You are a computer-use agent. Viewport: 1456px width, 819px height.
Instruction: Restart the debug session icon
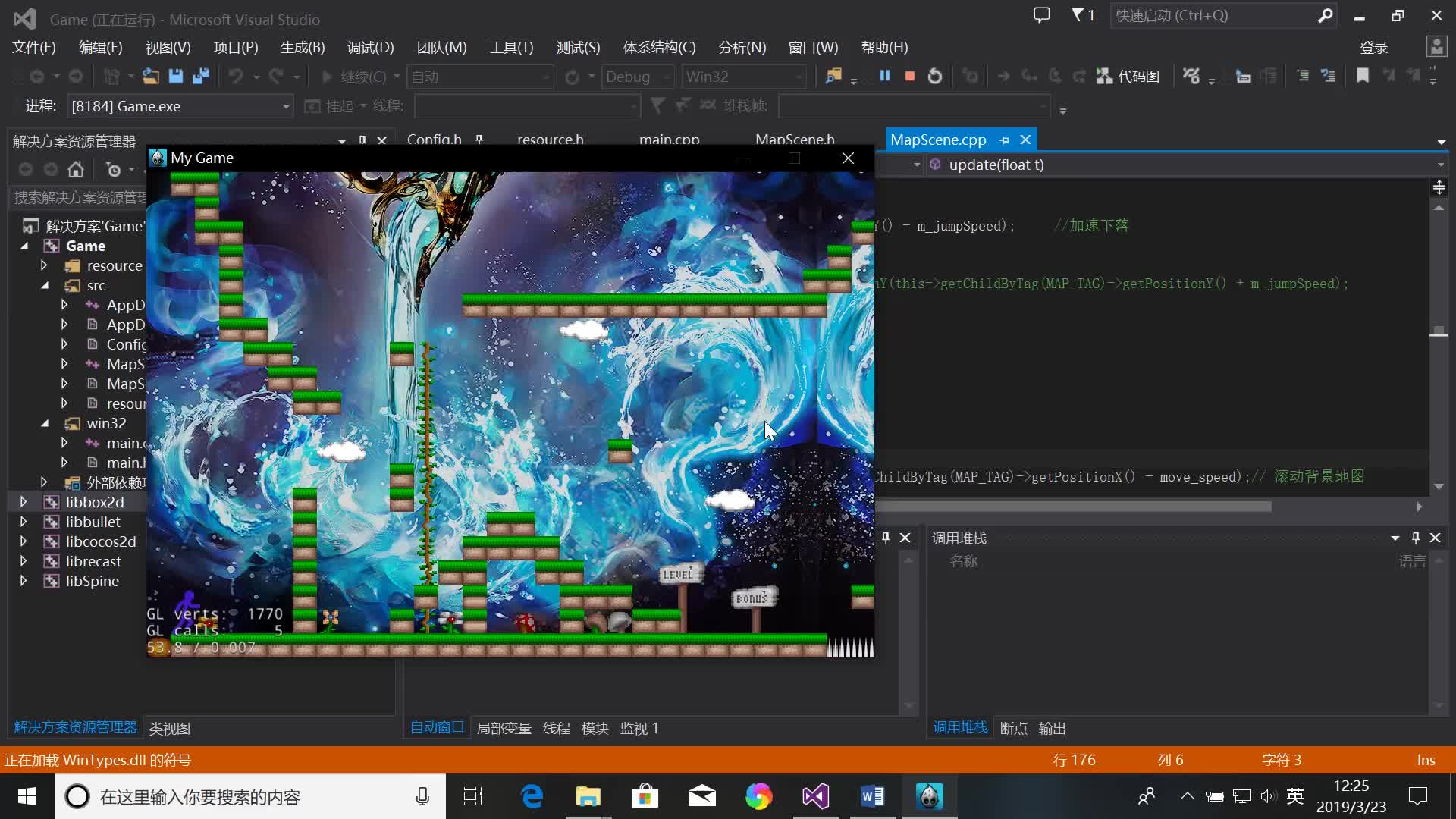tap(935, 76)
